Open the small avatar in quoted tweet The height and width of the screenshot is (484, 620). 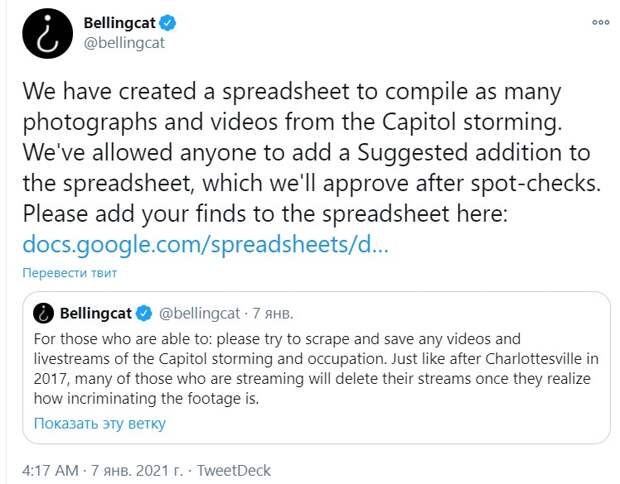pos(43,314)
